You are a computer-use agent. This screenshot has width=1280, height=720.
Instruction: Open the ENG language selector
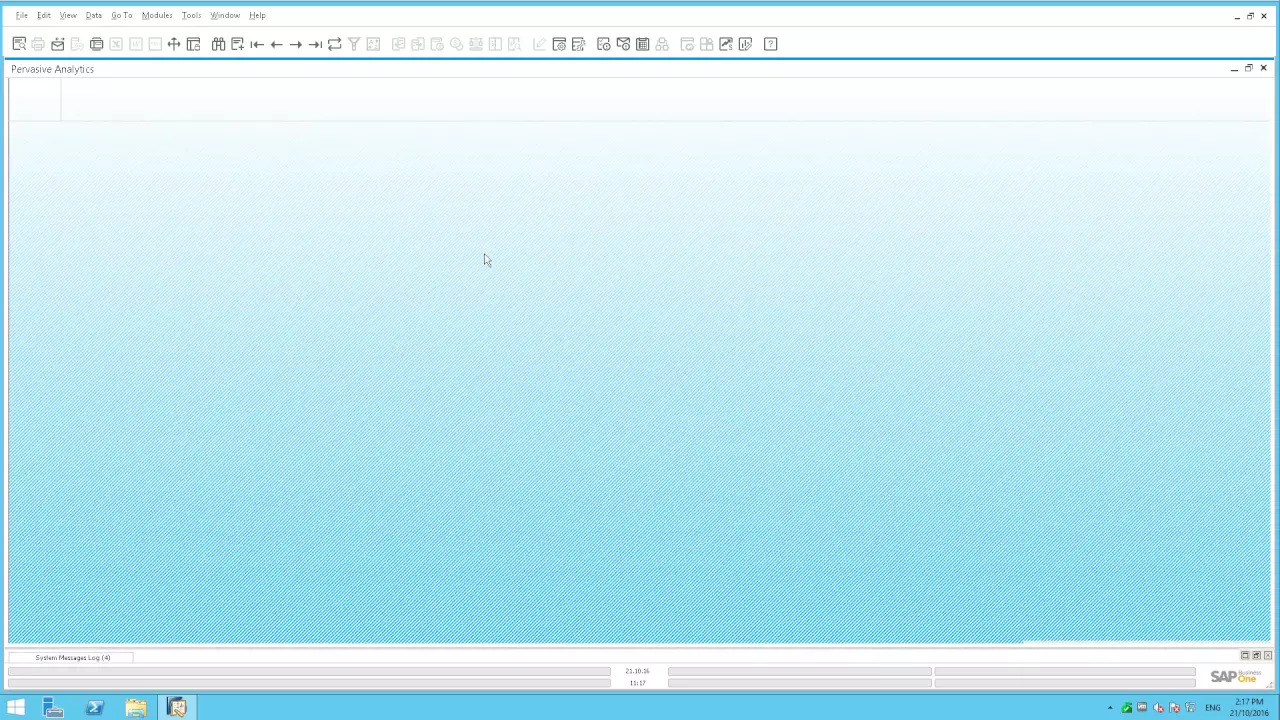point(1212,708)
